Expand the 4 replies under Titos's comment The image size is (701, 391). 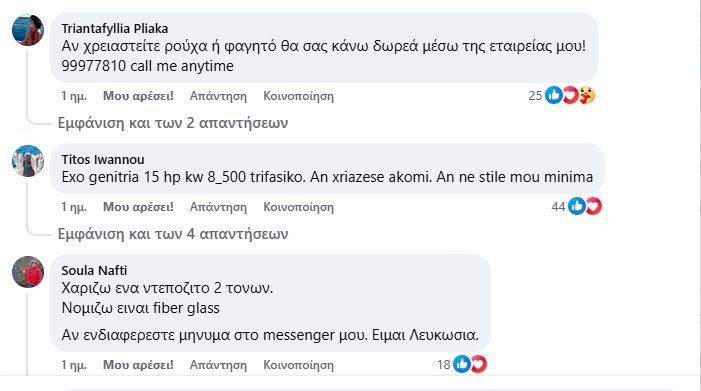click(x=173, y=234)
